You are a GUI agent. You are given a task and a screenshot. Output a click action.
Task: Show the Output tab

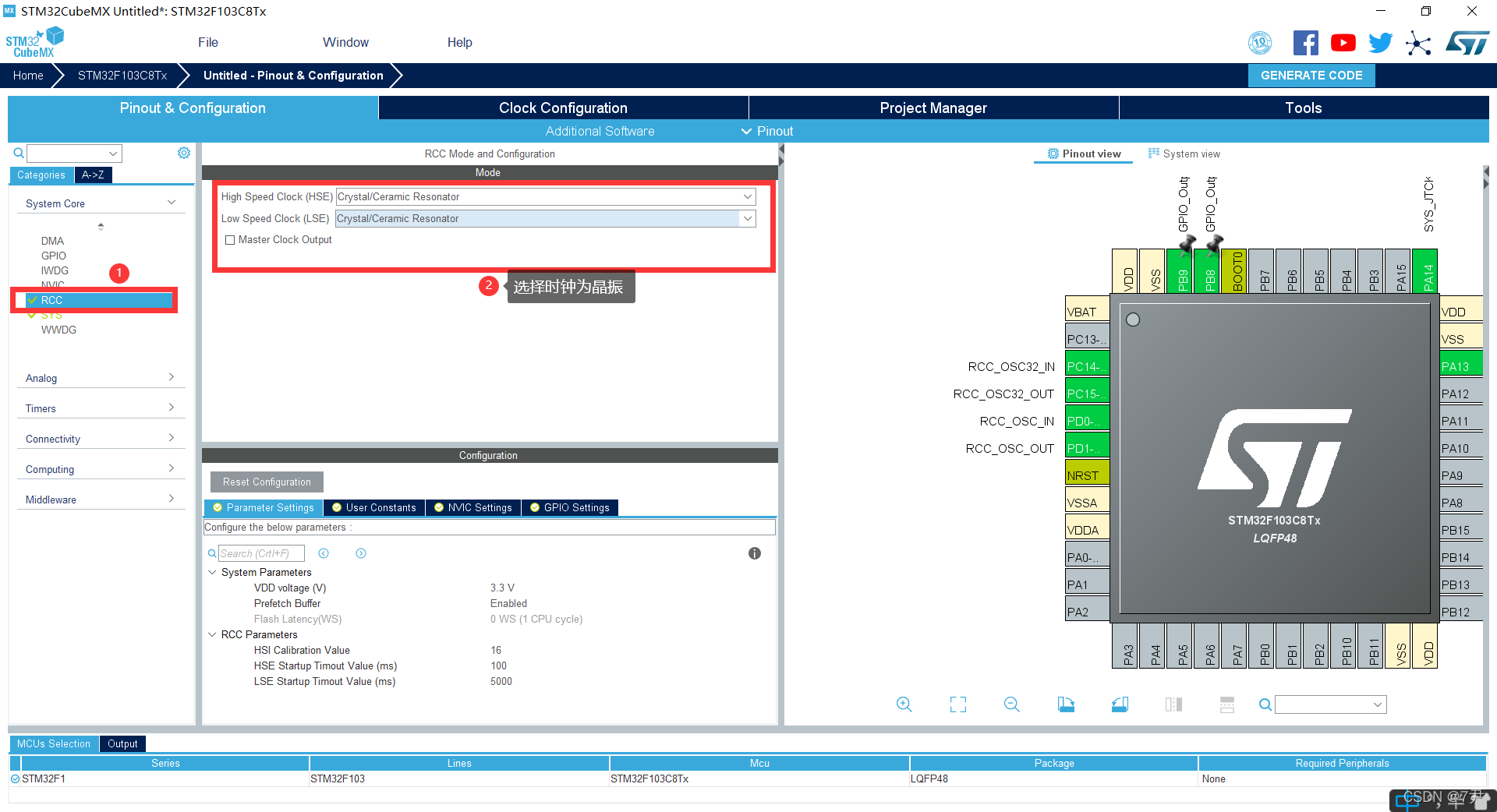(x=122, y=743)
